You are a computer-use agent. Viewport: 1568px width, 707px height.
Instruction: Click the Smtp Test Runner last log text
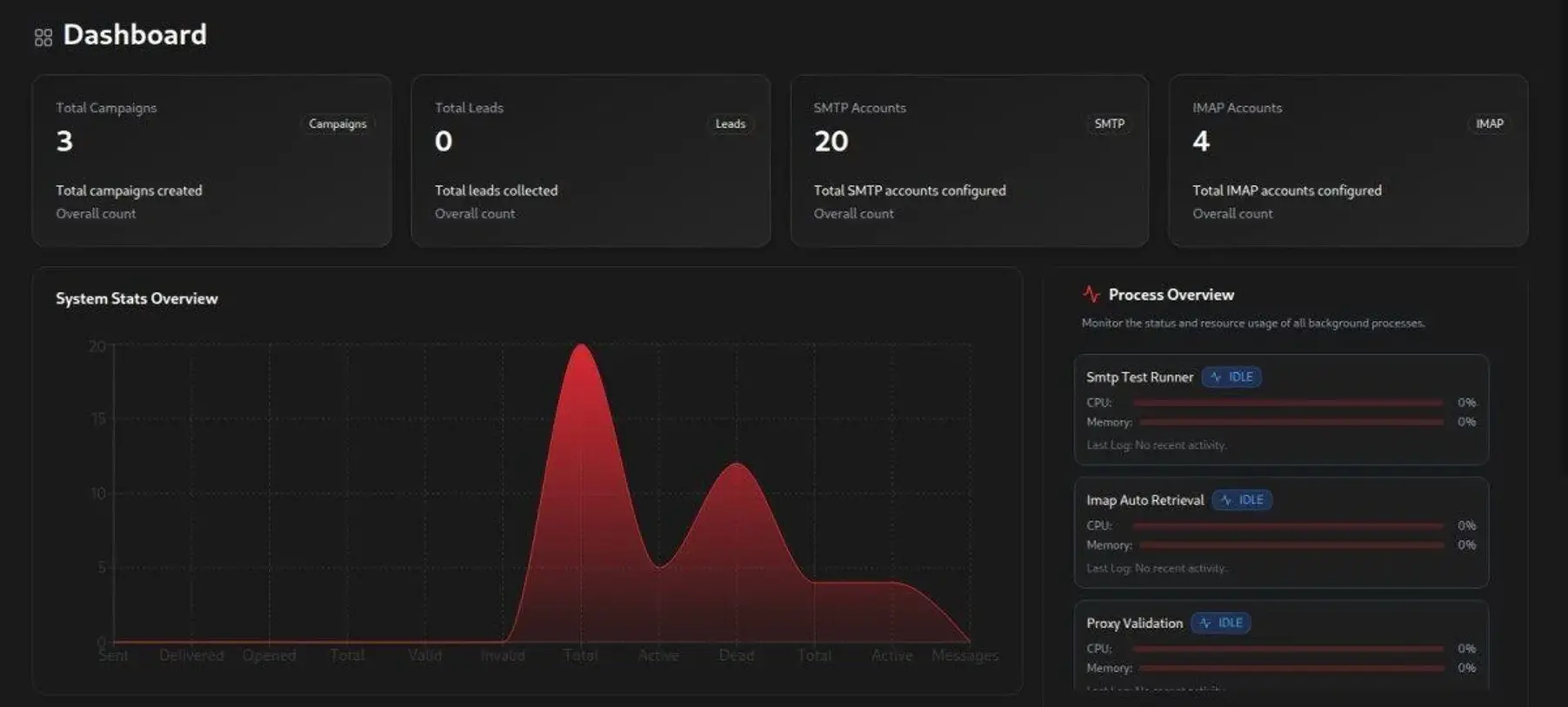coord(1156,445)
